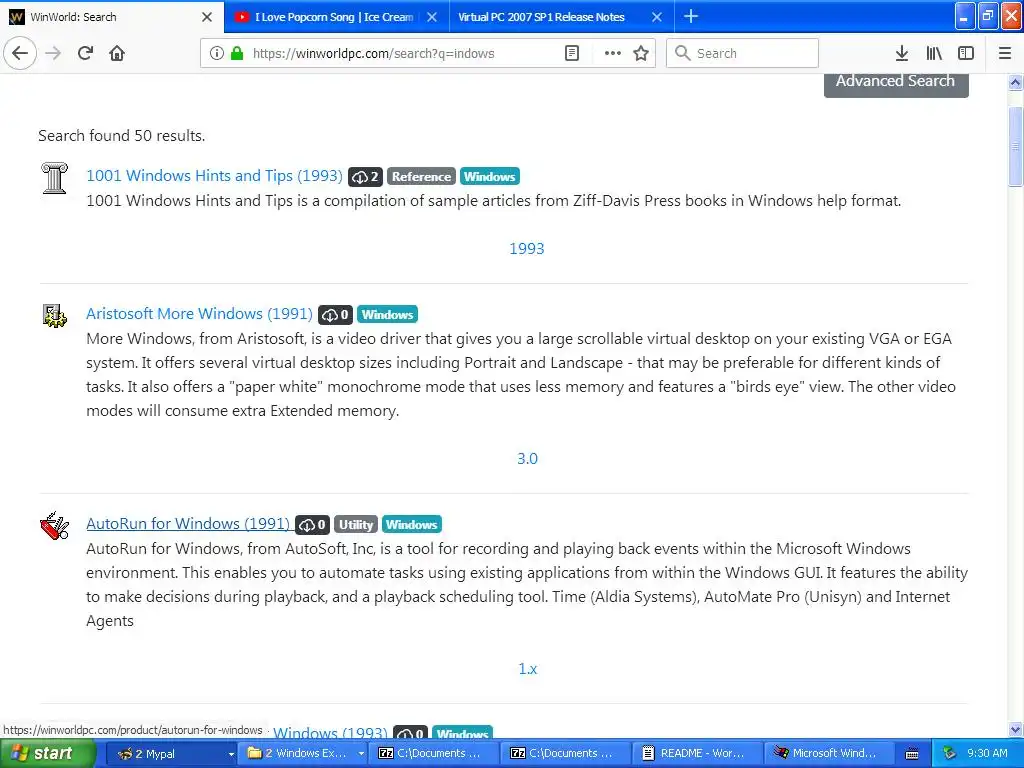The height and width of the screenshot is (768, 1024).
Task: Click the 1001 Windows Hints column icon
Action: pyautogui.click(x=54, y=178)
